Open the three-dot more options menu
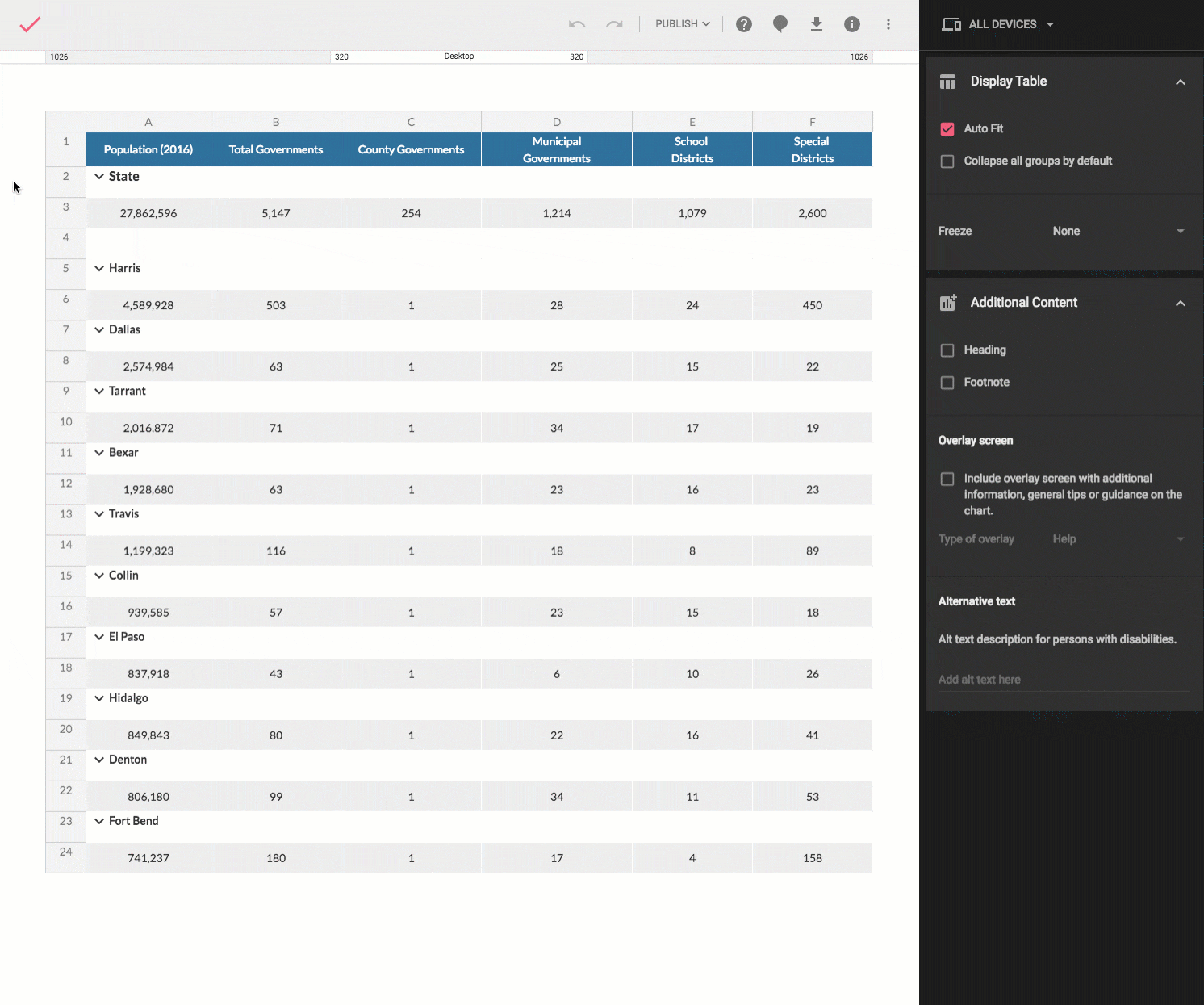1204x1005 pixels. point(888,24)
